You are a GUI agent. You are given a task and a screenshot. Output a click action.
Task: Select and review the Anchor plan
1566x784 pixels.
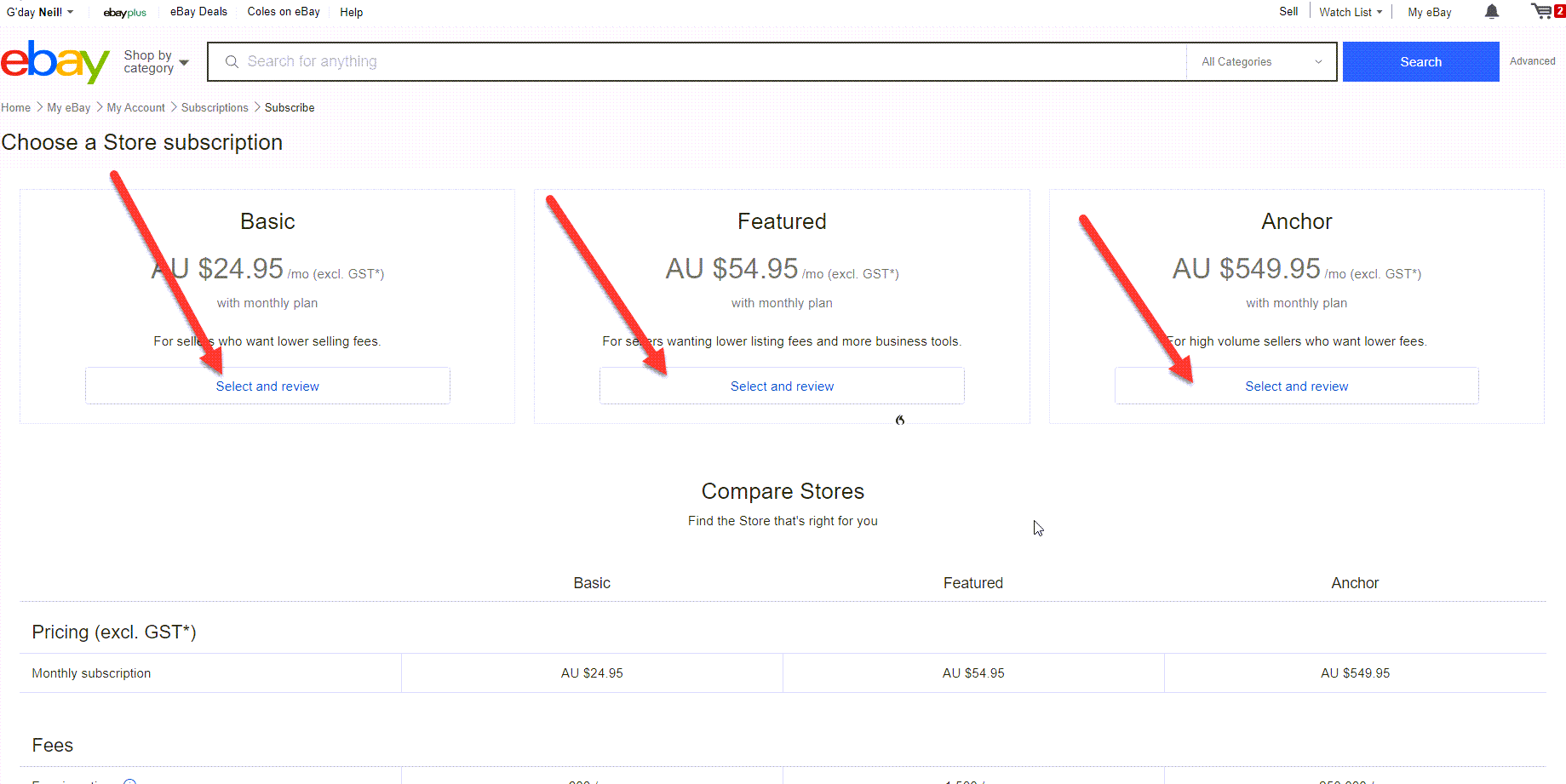1296,386
